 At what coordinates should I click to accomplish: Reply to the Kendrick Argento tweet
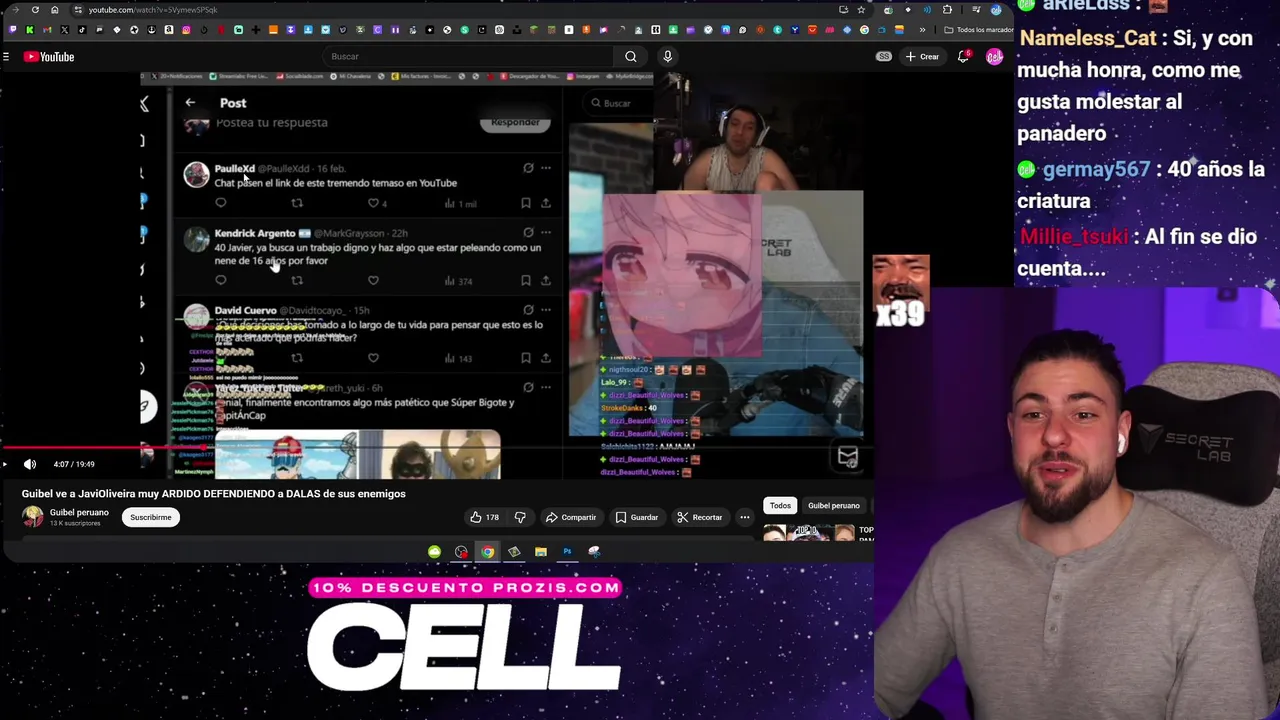click(x=221, y=280)
